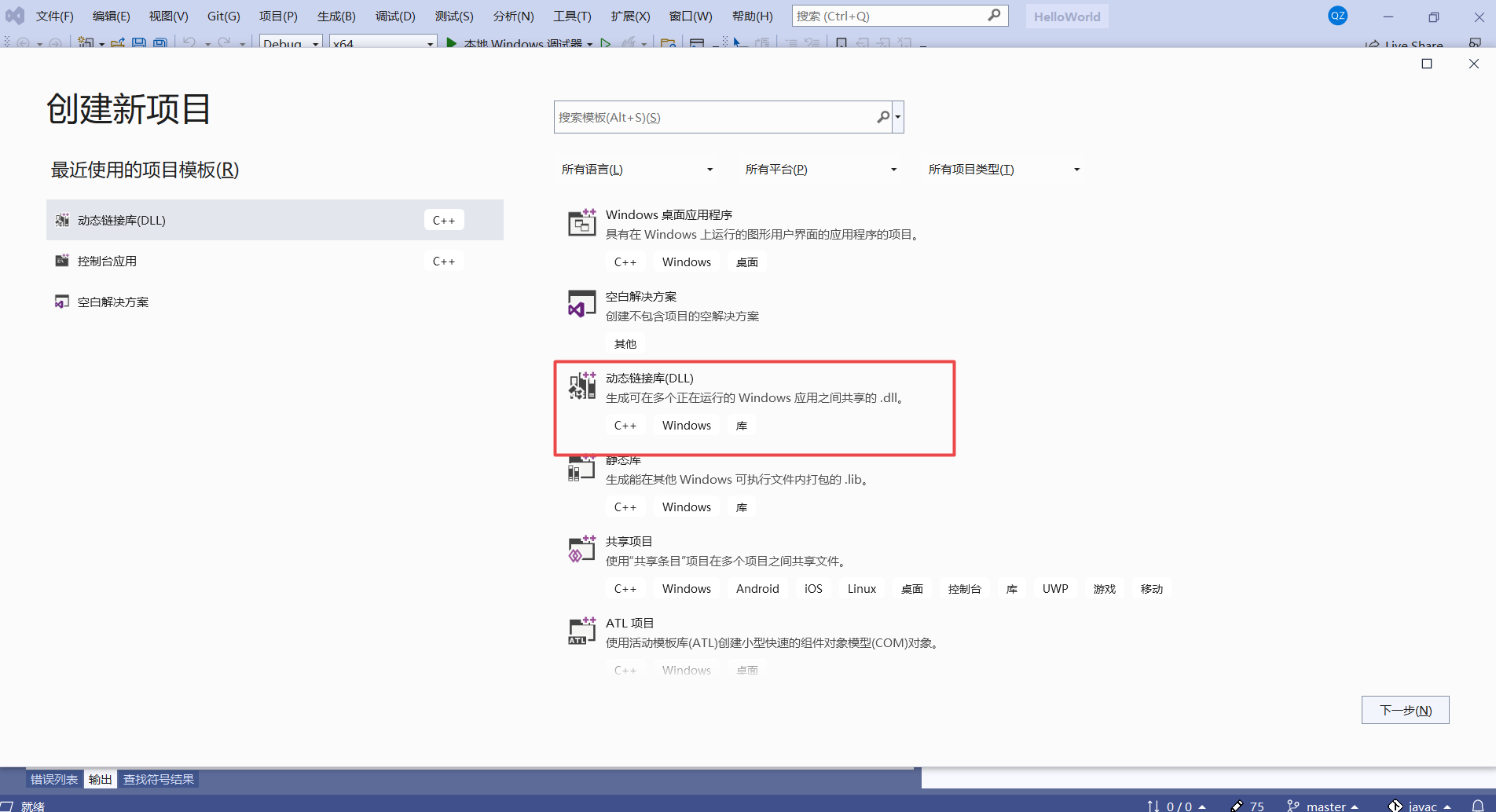Switch to the 查找符号结果 tab

[159, 778]
